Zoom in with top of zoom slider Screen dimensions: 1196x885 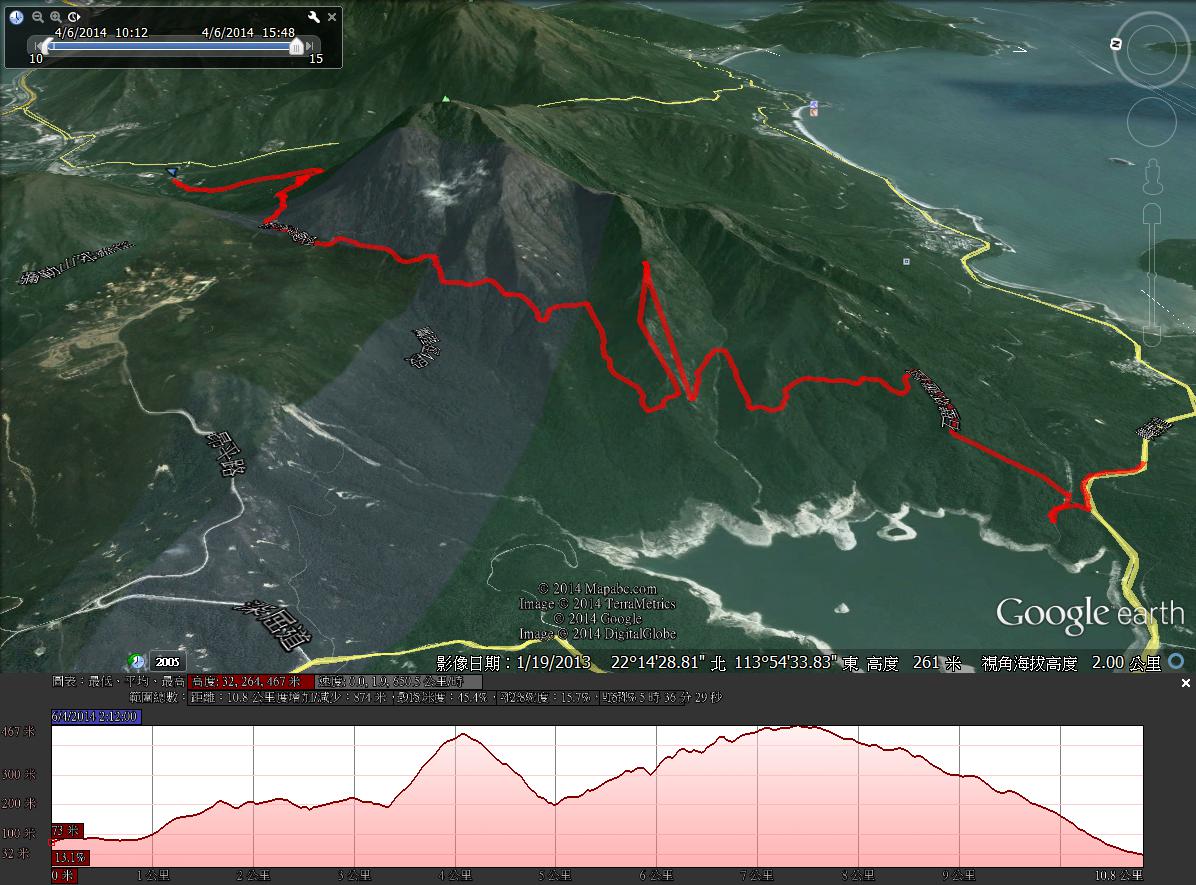1152,213
